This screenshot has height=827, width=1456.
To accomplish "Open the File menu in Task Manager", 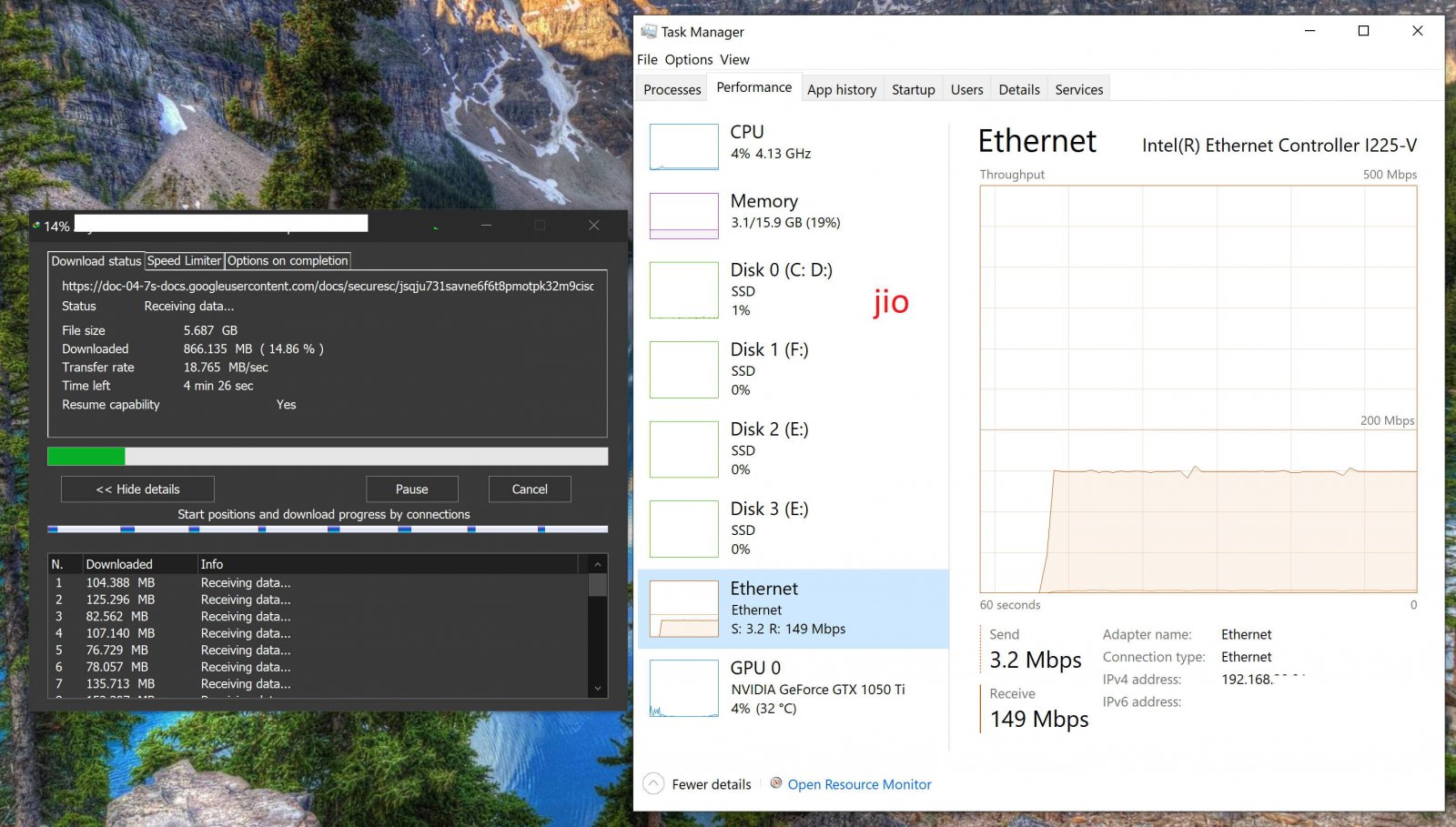I will 647,59.
